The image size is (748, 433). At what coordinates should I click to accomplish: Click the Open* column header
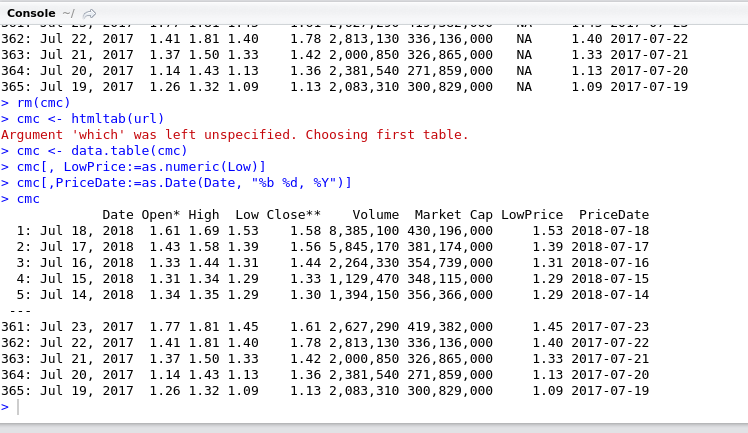(x=160, y=215)
